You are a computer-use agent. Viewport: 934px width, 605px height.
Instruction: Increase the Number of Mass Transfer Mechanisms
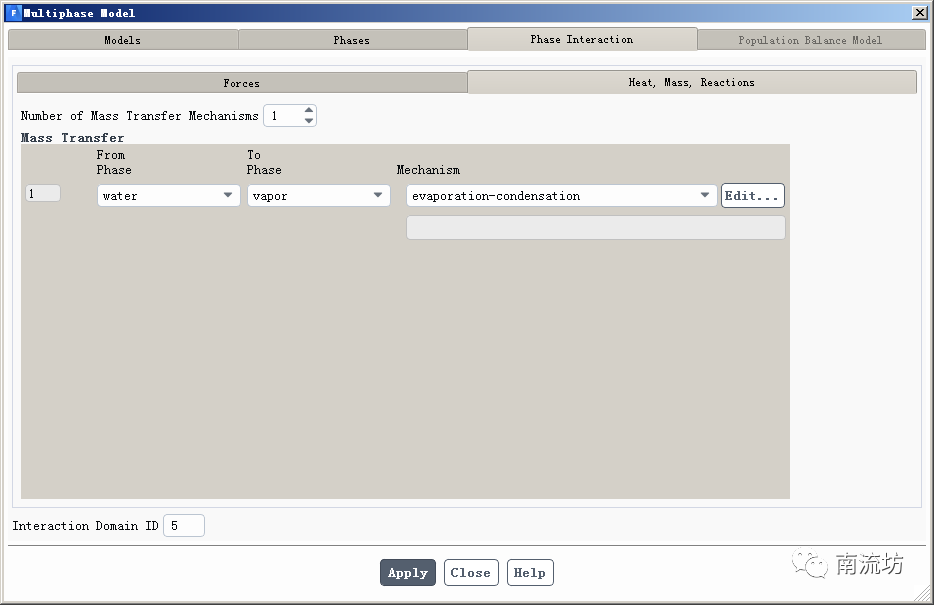point(309,111)
